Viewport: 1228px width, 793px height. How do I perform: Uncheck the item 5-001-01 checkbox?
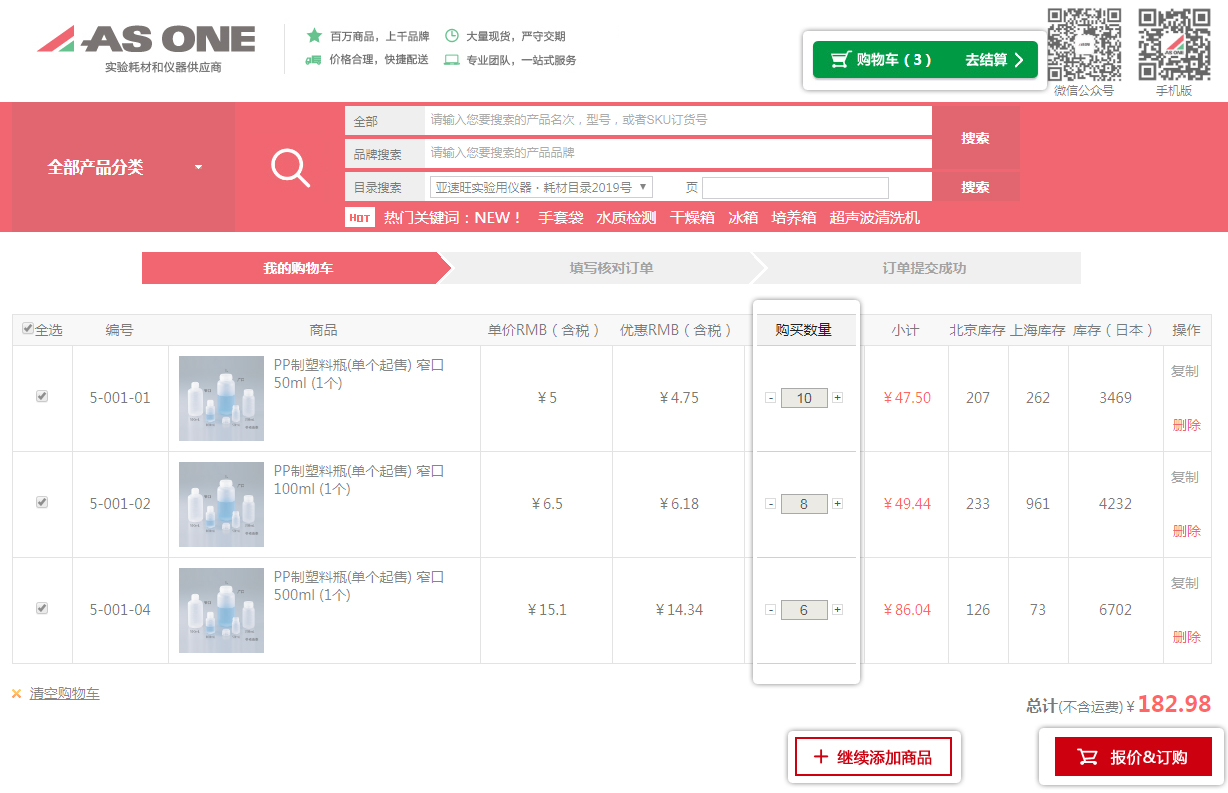42,397
